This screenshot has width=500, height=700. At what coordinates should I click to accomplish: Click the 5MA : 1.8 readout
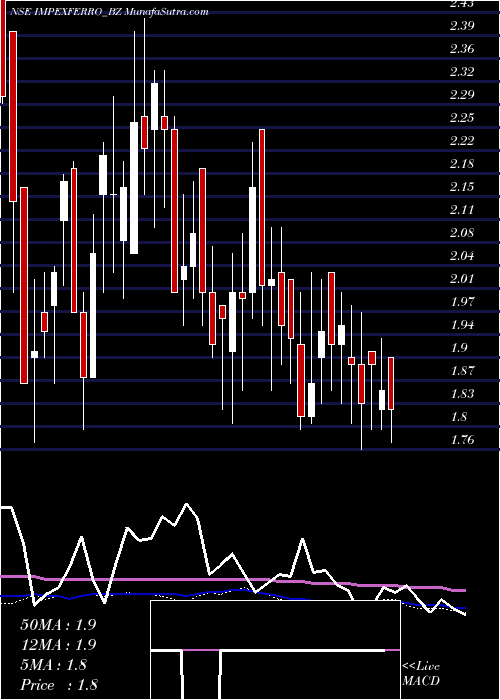(x=54, y=665)
